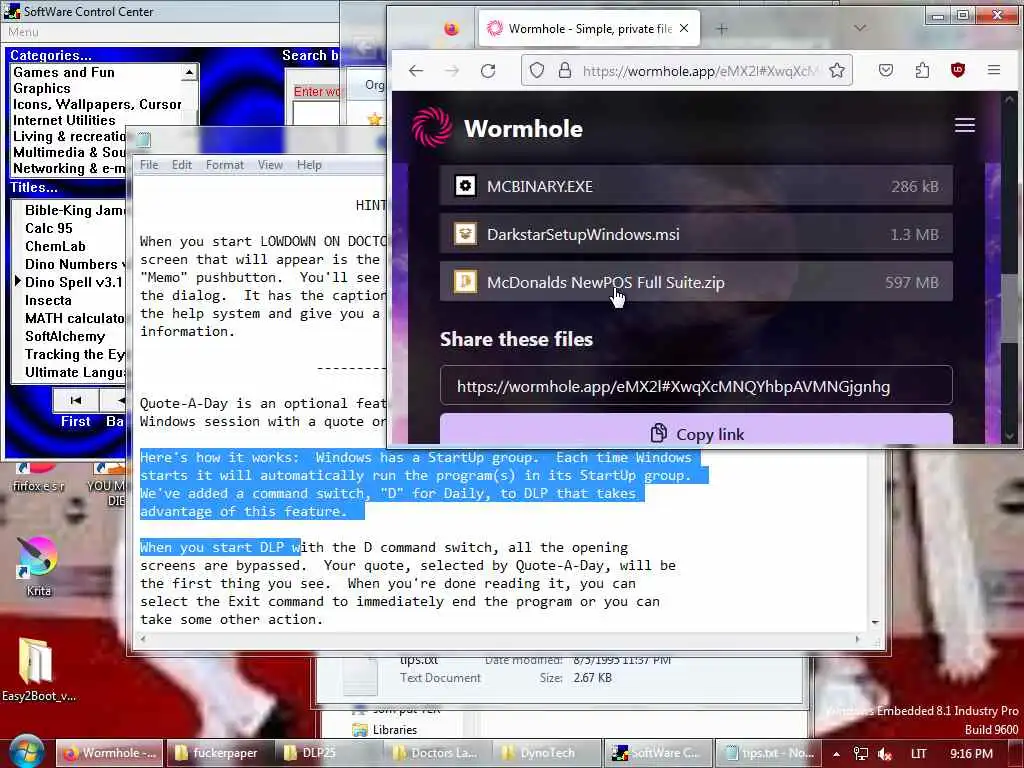Open the Notepad Format menu
This screenshot has height=768, width=1024.
[225, 165]
